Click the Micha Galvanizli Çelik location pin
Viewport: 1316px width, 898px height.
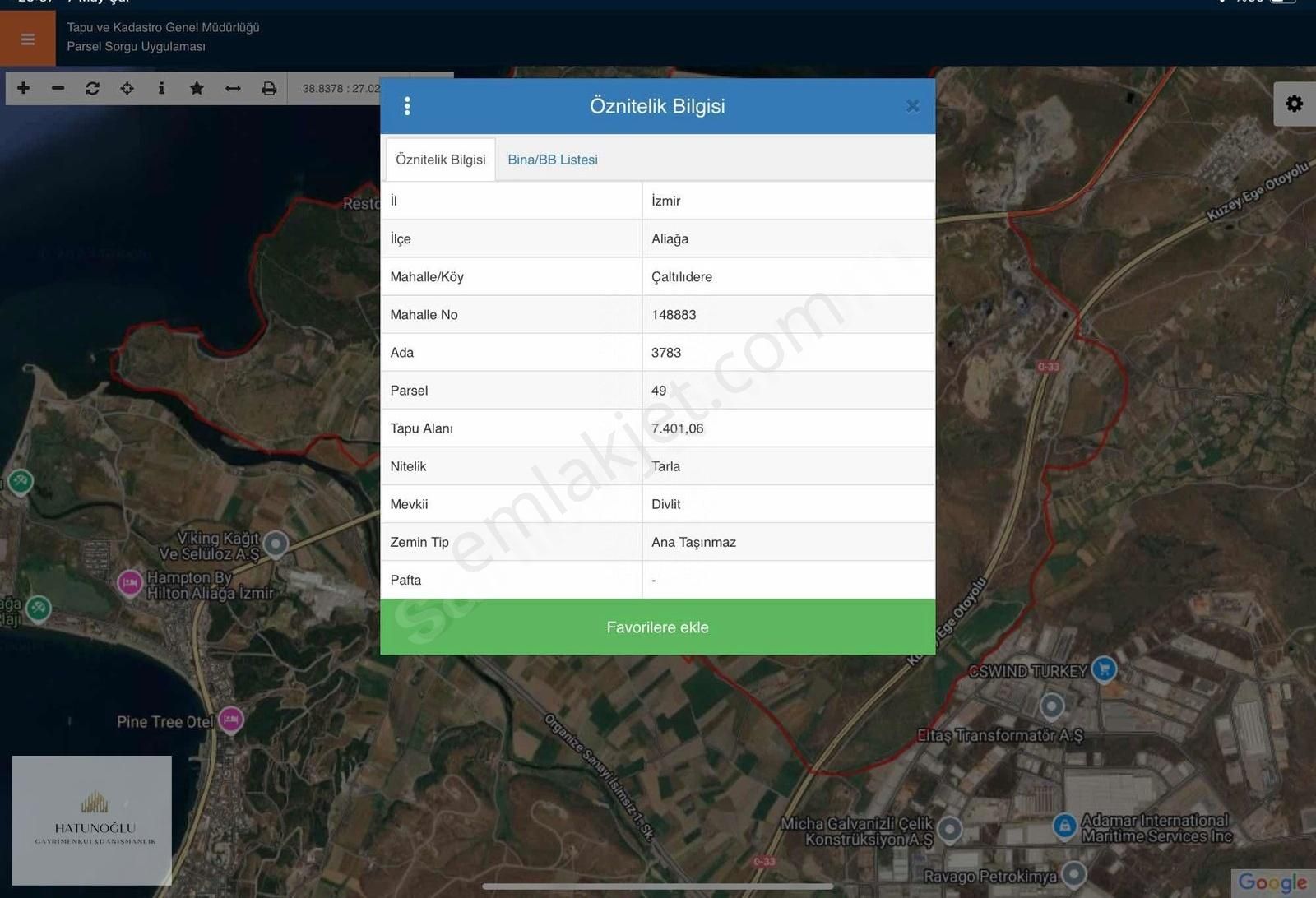(950, 829)
